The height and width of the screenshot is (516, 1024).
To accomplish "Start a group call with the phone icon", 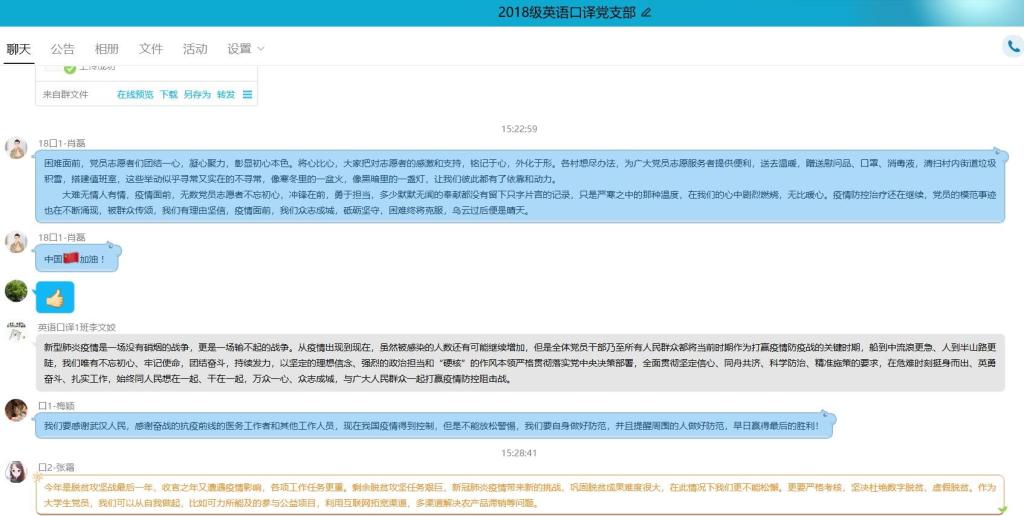I will coord(1013,47).
